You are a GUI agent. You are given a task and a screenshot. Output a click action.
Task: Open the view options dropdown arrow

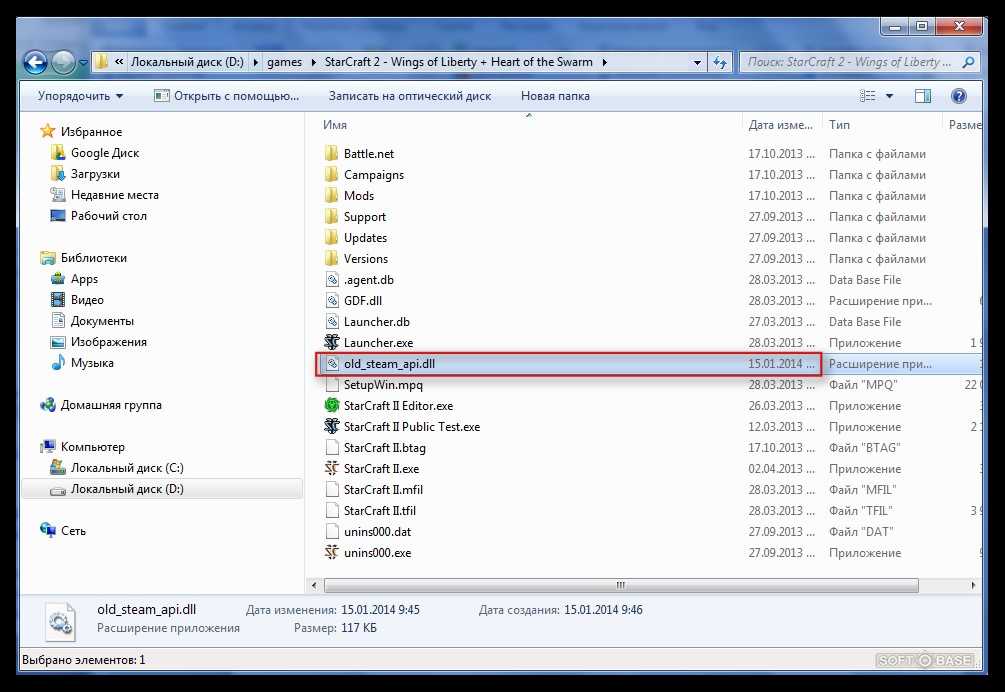pyautogui.click(x=890, y=96)
